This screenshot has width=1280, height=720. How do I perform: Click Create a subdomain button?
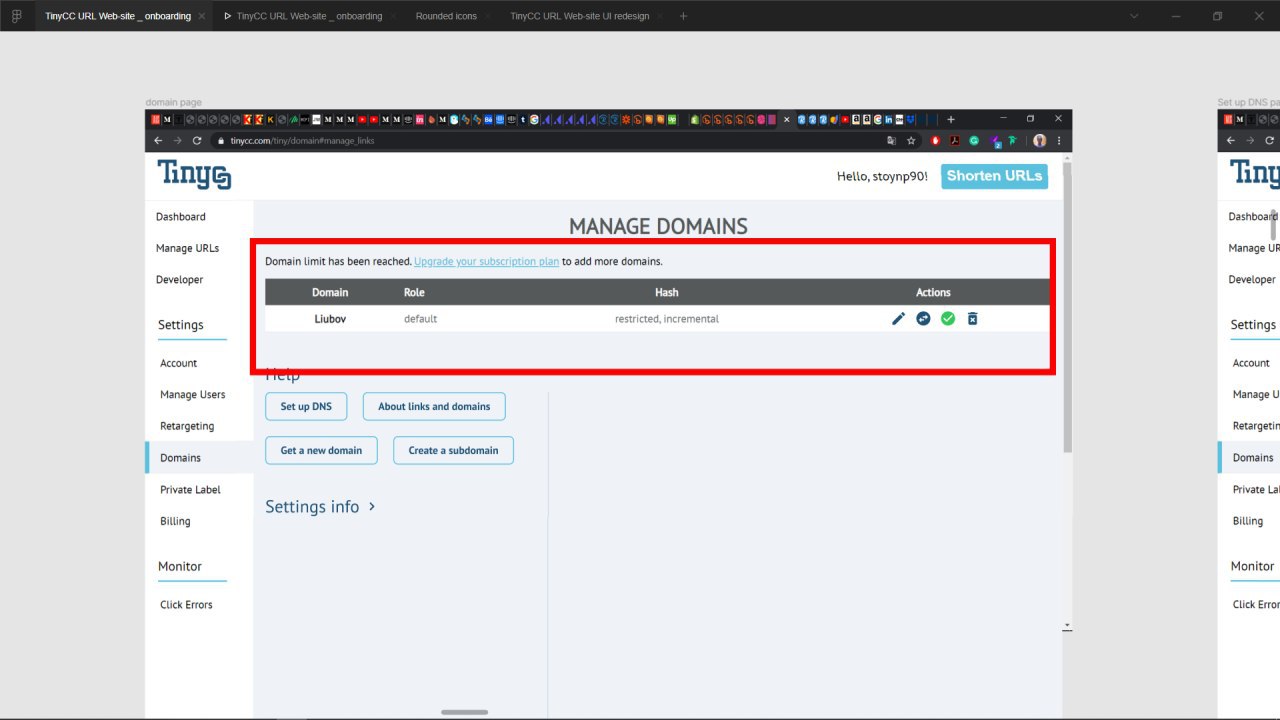(453, 451)
